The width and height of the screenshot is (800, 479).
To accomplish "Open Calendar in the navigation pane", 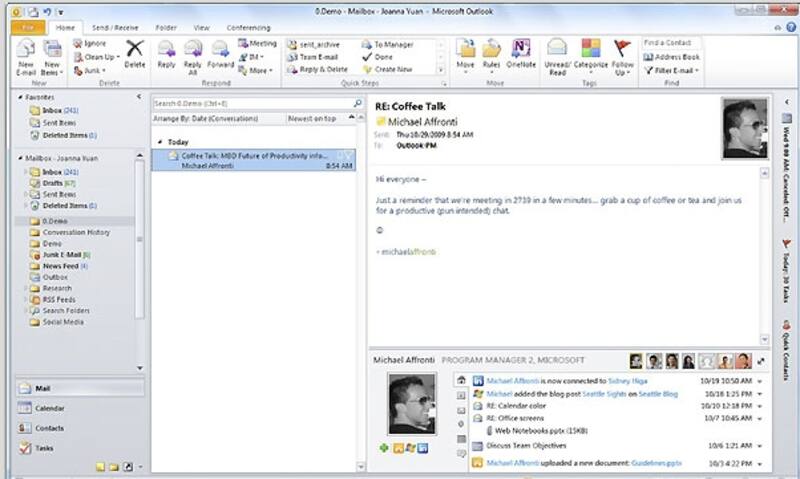I will 50,408.
